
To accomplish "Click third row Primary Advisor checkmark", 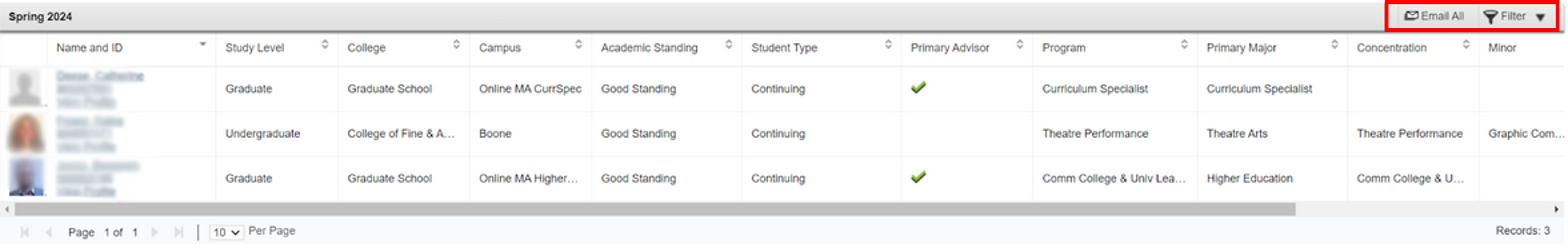I will (918, 177).
